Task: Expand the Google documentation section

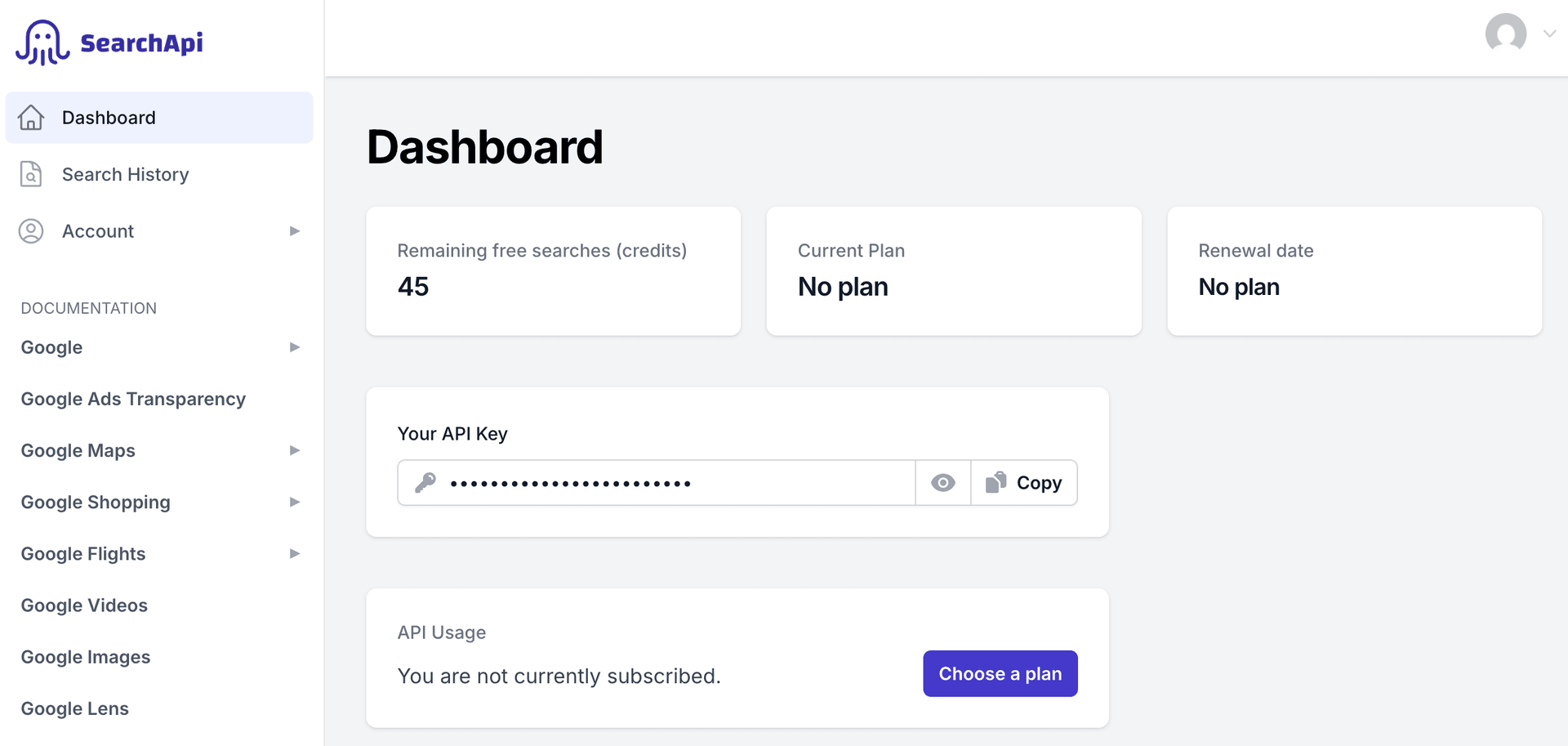Action: 295,347
